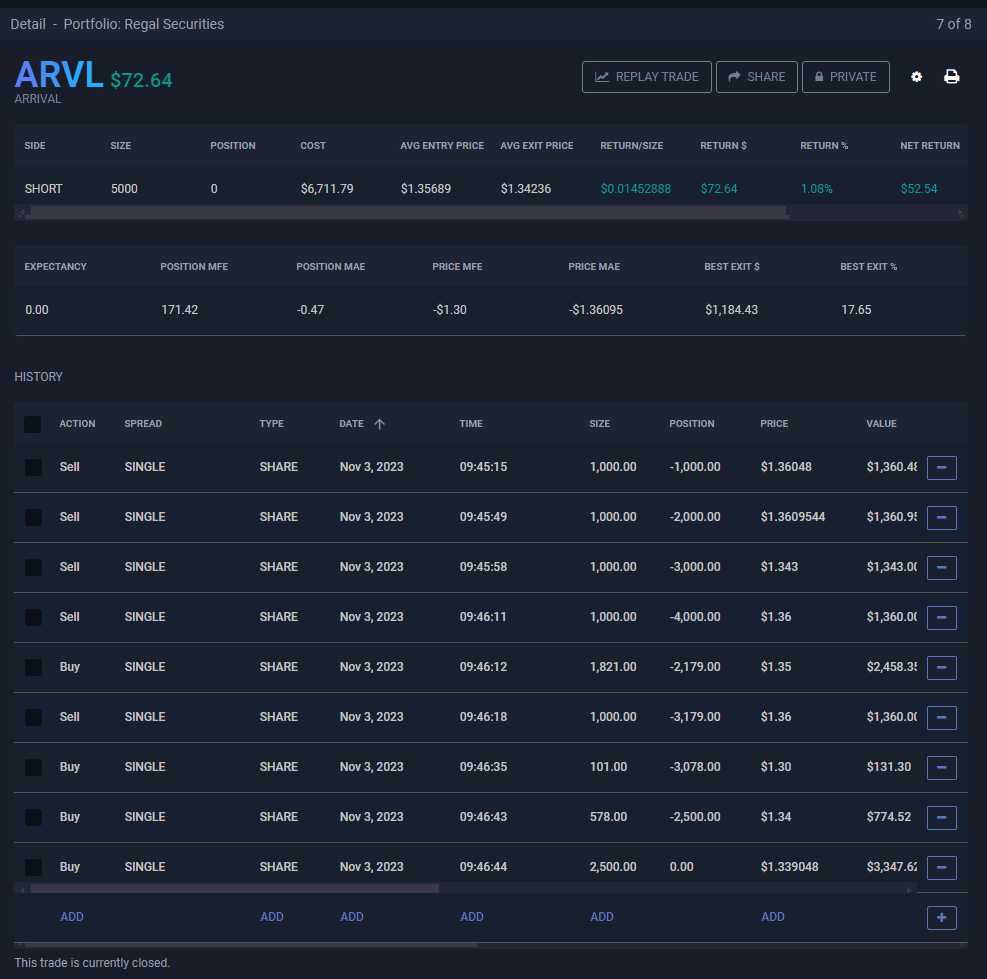This screenshot has width=987, height=979.
Task: Click the summary scrollbar right arrow
Action: [960, 213]
